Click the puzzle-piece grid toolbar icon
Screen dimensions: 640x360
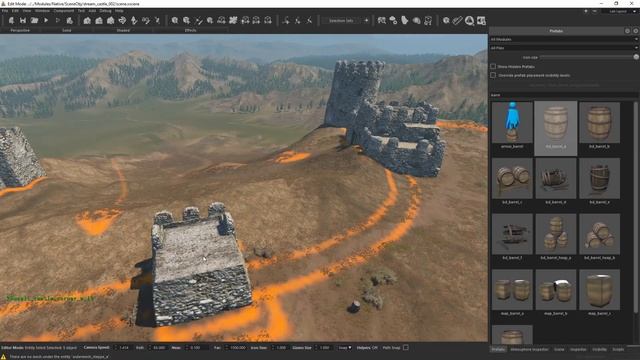[233, 20]
